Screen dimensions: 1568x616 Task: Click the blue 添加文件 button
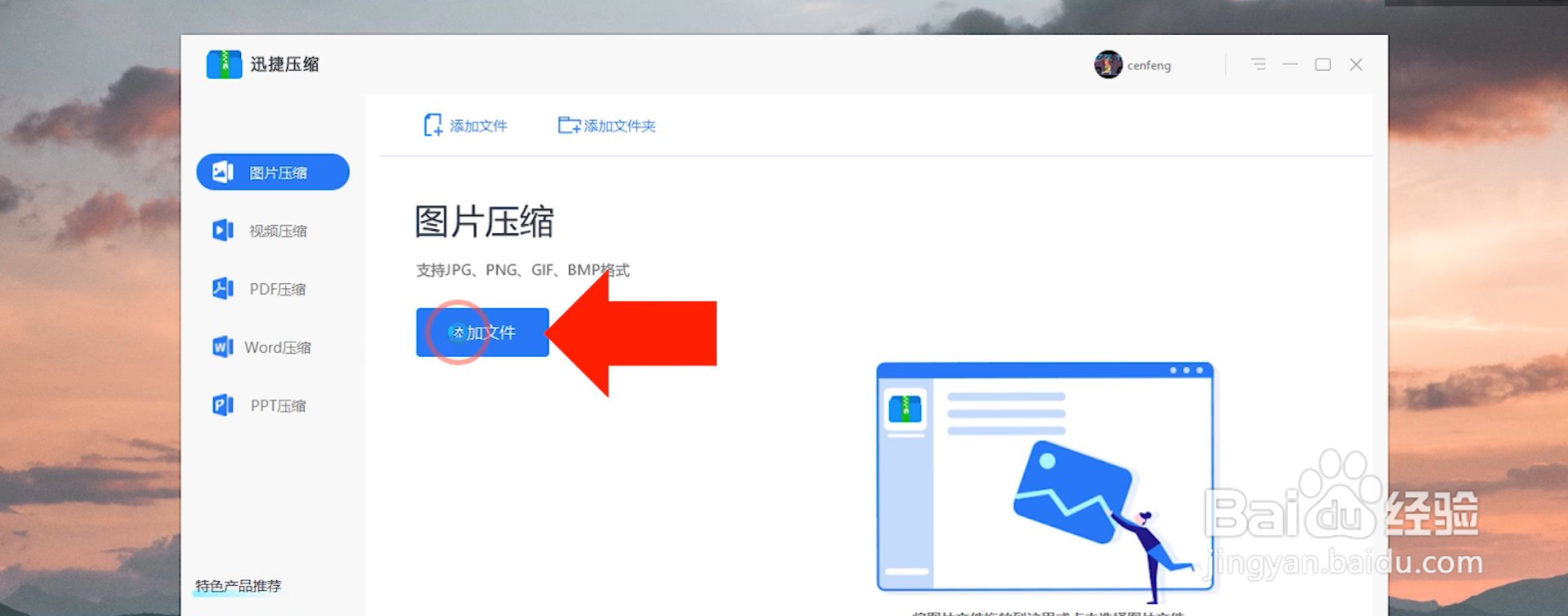coord(482,332)
